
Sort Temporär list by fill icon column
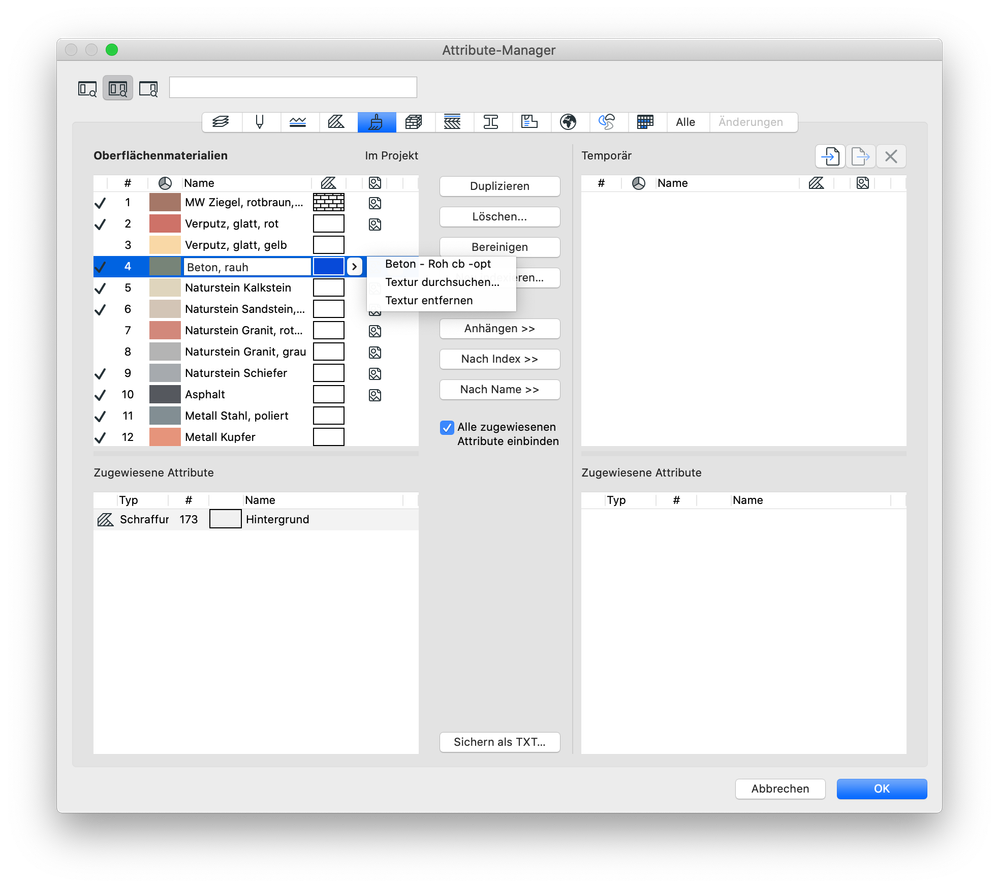click(816, 183)
